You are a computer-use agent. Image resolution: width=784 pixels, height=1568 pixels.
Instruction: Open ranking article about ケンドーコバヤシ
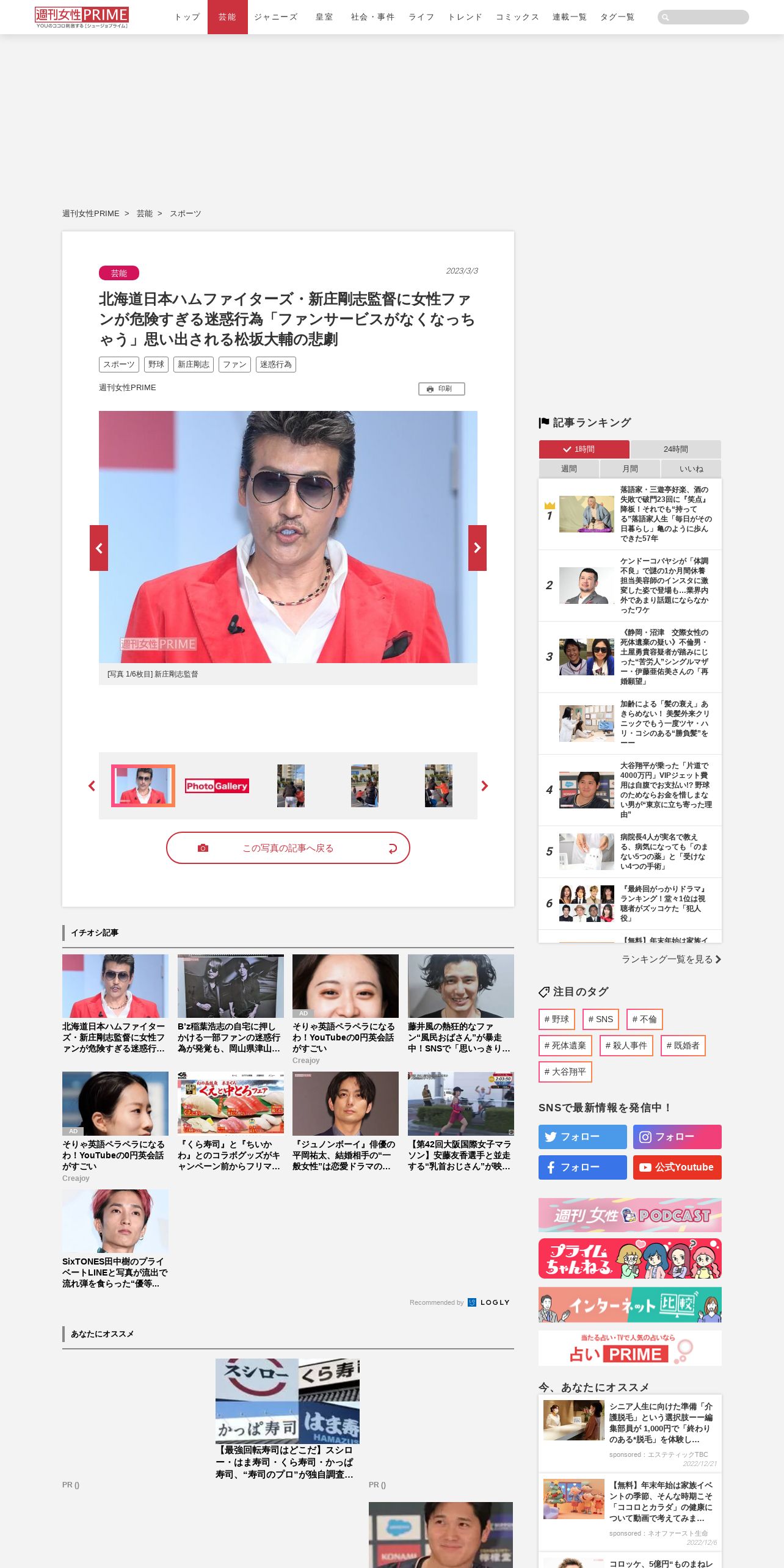tap(630, 586)
